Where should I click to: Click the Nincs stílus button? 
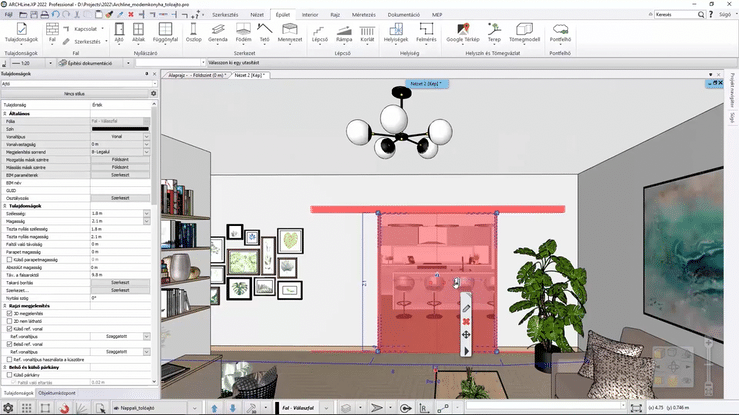[x=75, y=93]
